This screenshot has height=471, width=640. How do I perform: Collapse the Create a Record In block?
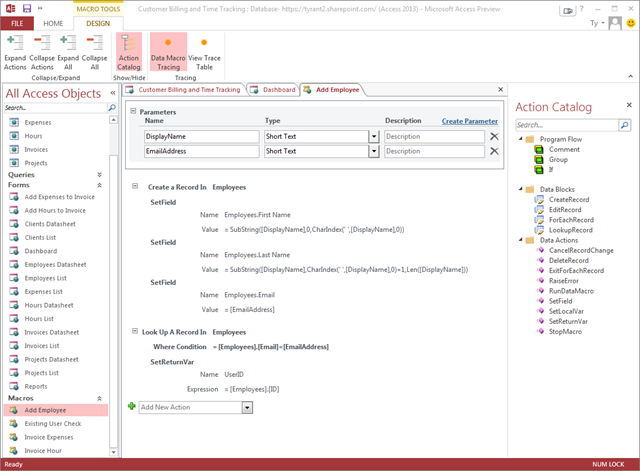point(135,186)
